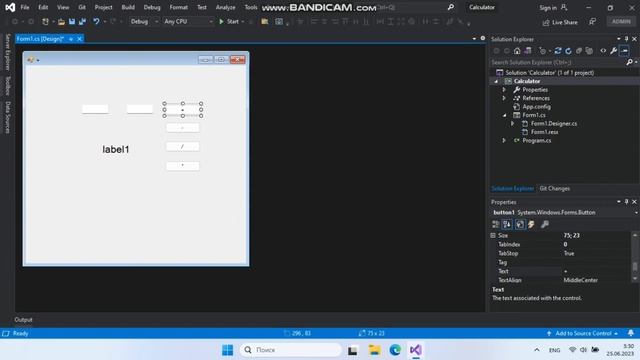The height and width of the screenshot is (360, 640).
Task: Click Sync with Active Document icon
Action: point(558,51)
